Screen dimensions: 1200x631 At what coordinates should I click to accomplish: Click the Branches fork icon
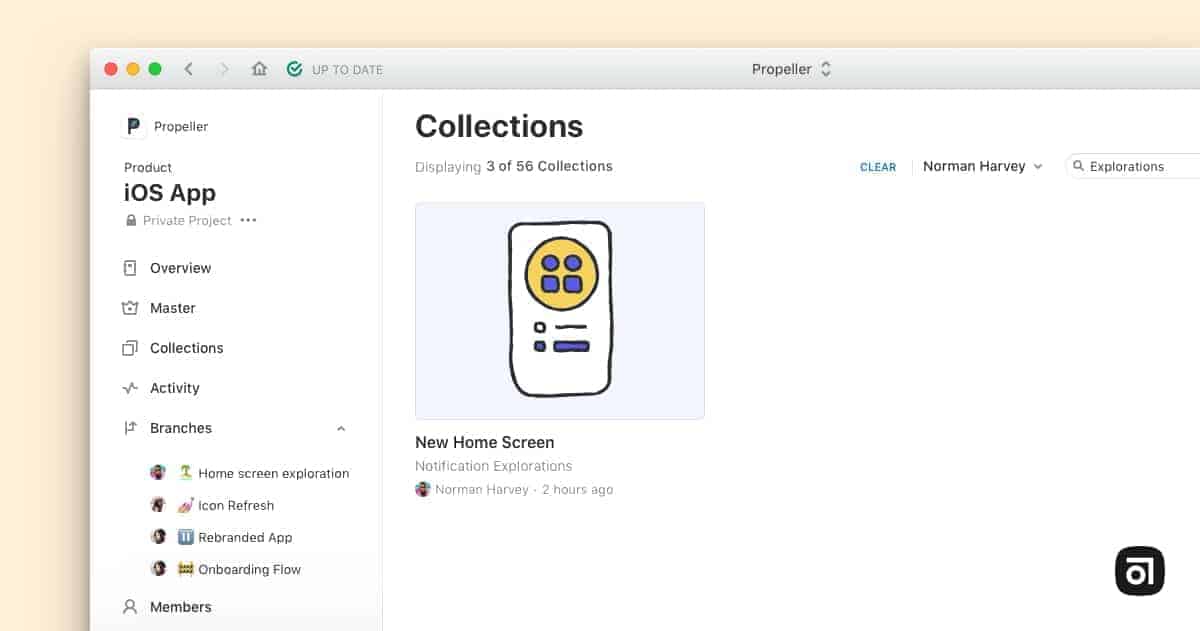(129, 428)
